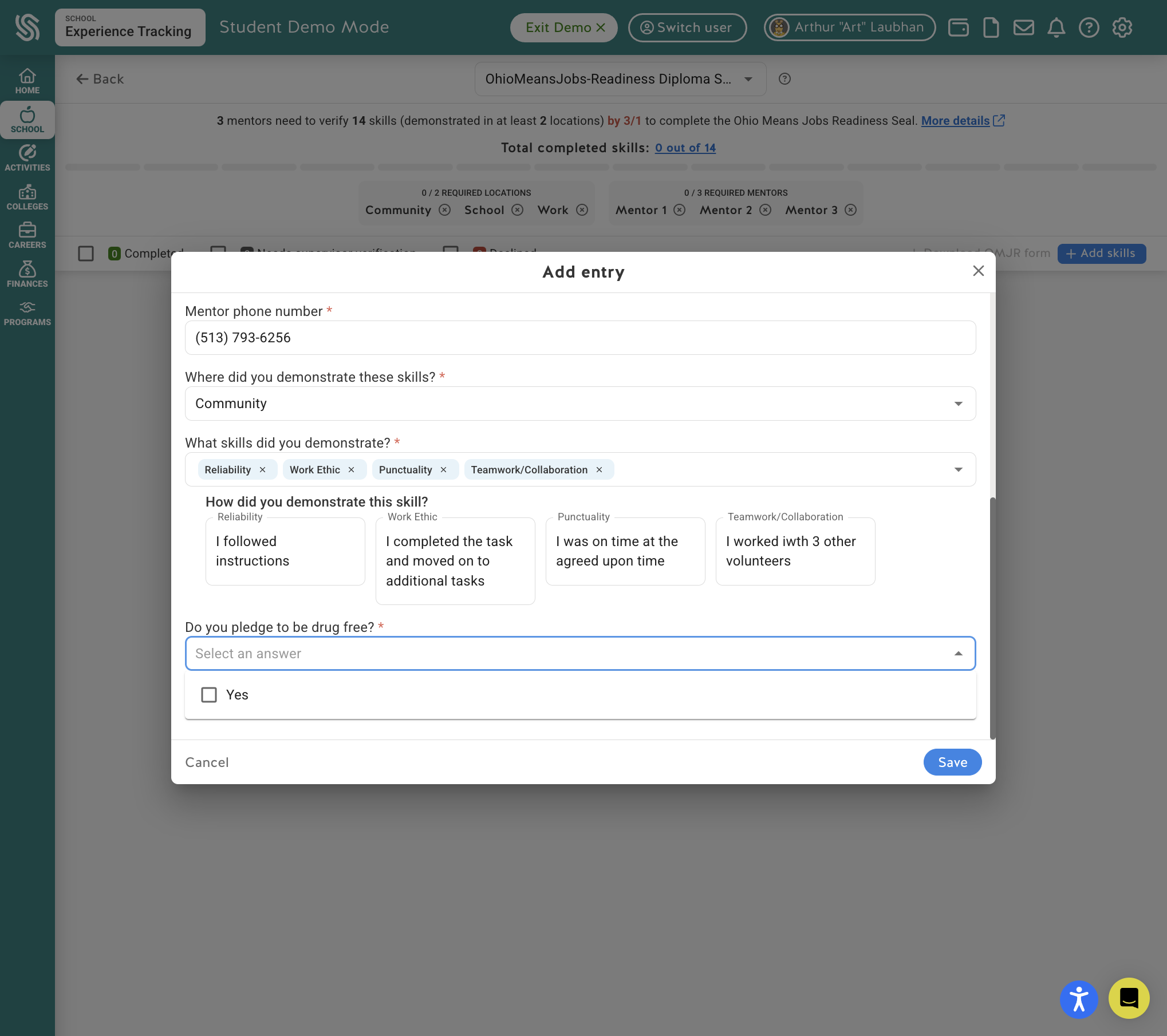The width and height of the screenshot is (1167, 1036).
Task: Click the help icon beside the diploma dropdown
Action: [x=784, y=79]
